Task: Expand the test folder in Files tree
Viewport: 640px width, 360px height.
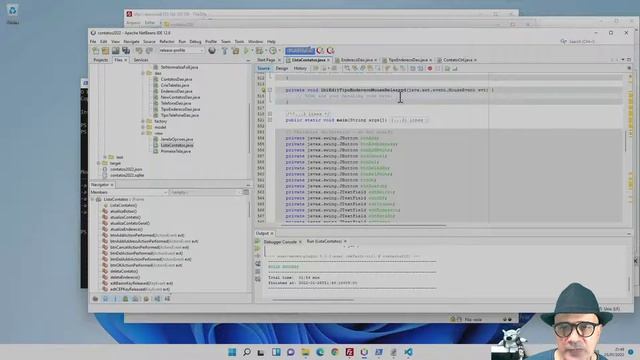Action: click(105, 157)
